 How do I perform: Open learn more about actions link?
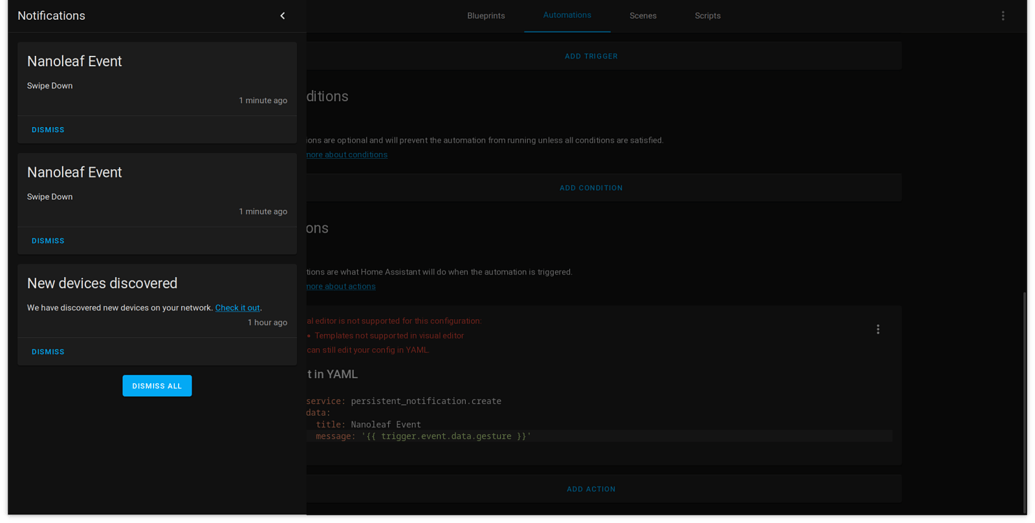point(341,287)
